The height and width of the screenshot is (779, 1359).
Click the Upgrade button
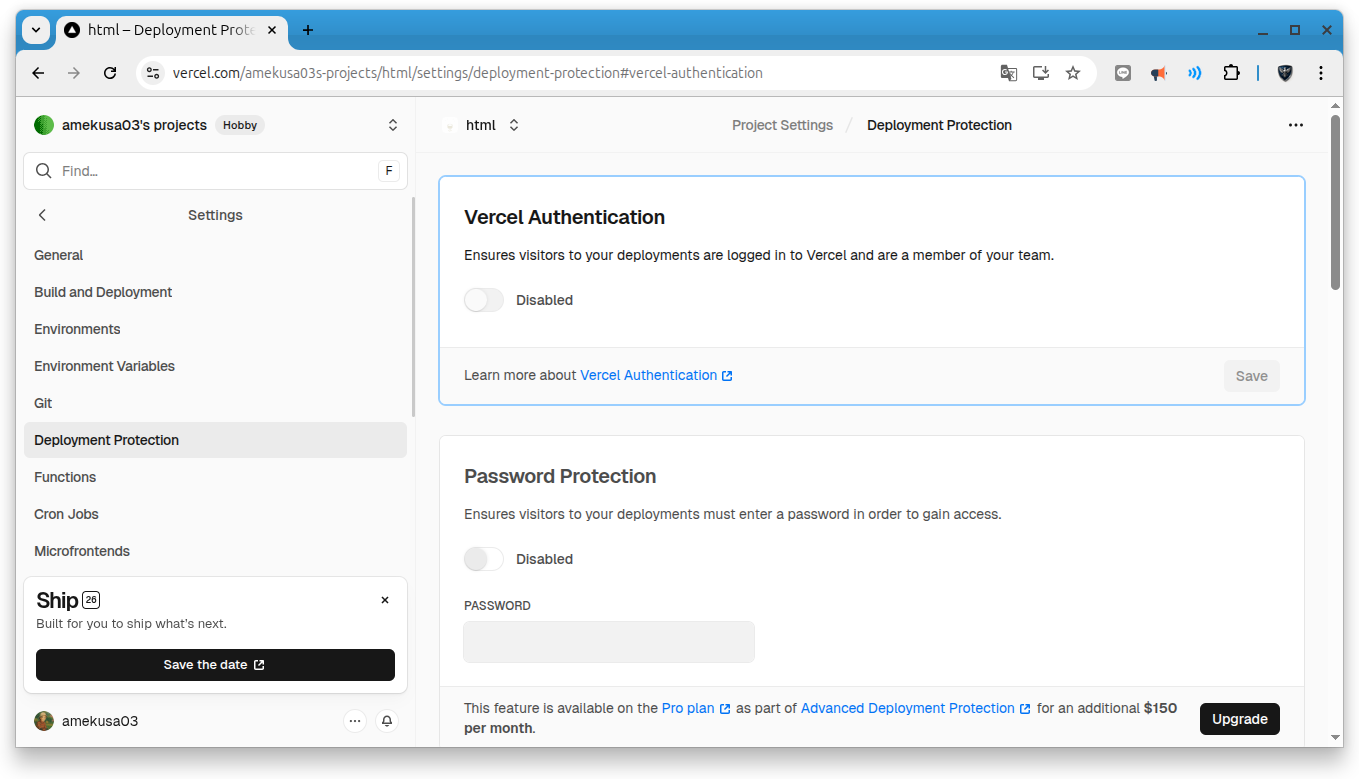click(x=1239, y=719)
